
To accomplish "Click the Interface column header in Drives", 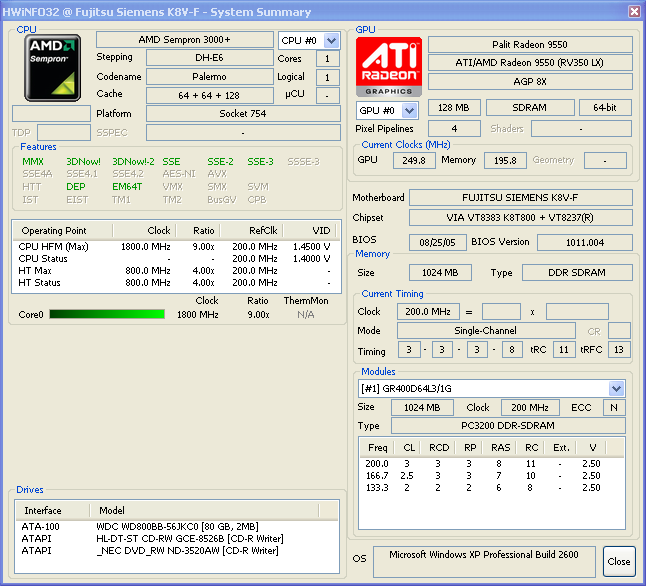I will [43, 510].
